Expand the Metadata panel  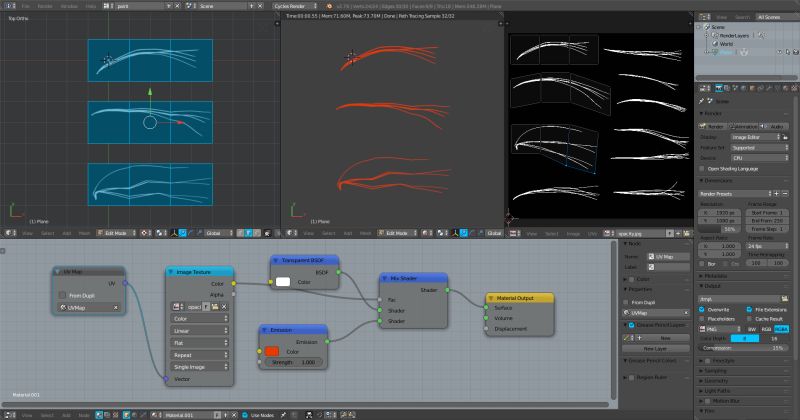[x=714, y=276]
